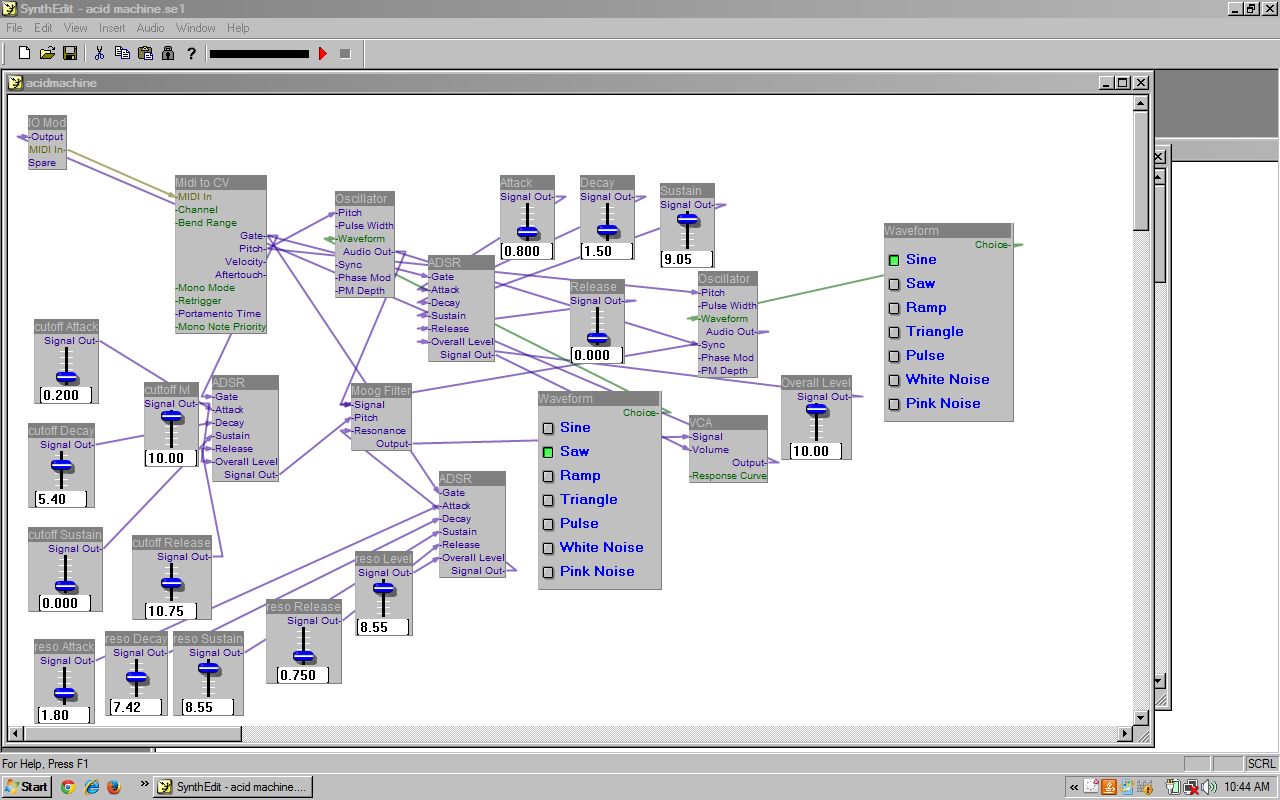Select Triangle in the right Waveform list
Viewport: 1280px width, 800px height.
926,332
